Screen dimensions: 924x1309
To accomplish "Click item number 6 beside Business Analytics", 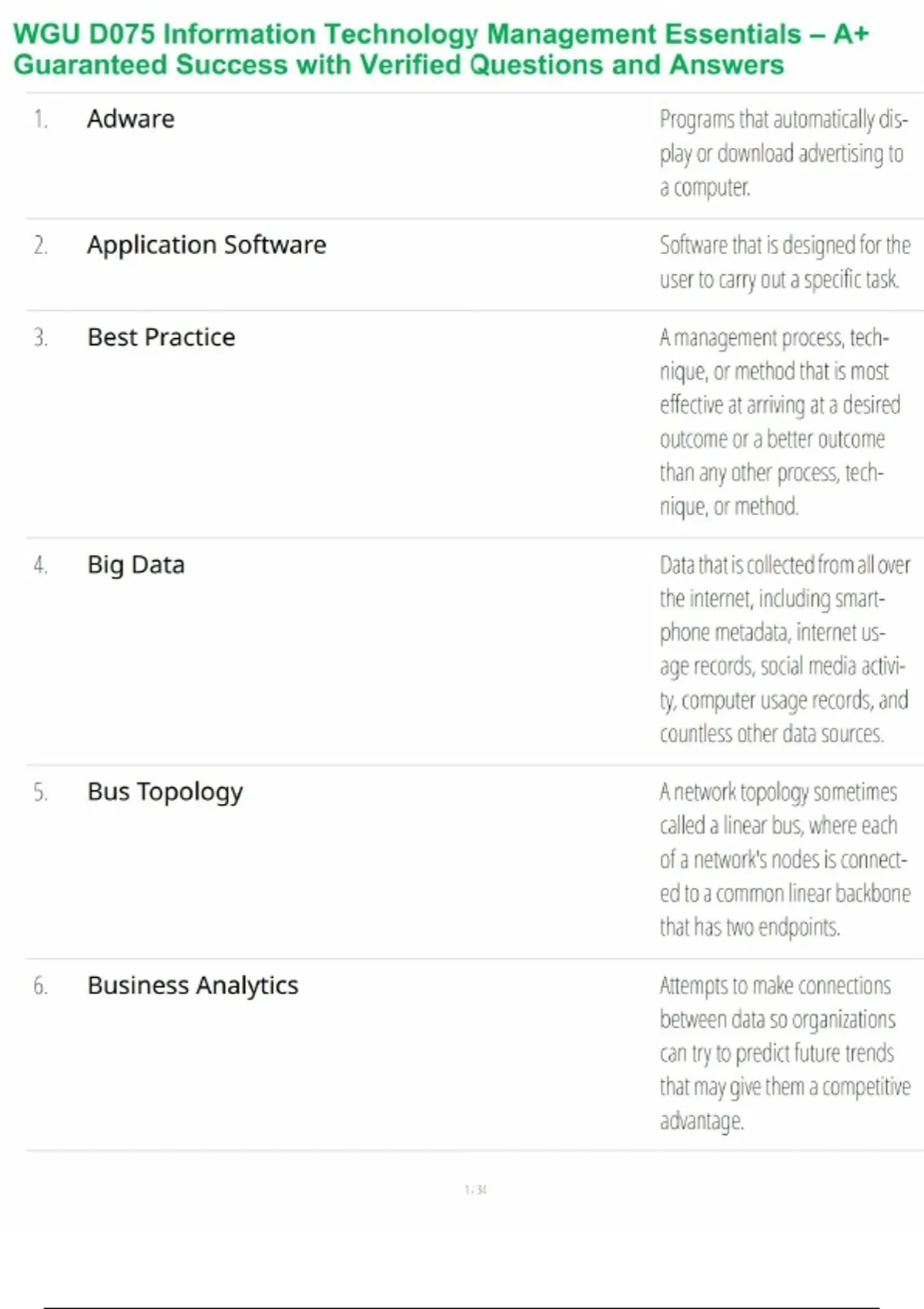I will (x=41, y=986).
